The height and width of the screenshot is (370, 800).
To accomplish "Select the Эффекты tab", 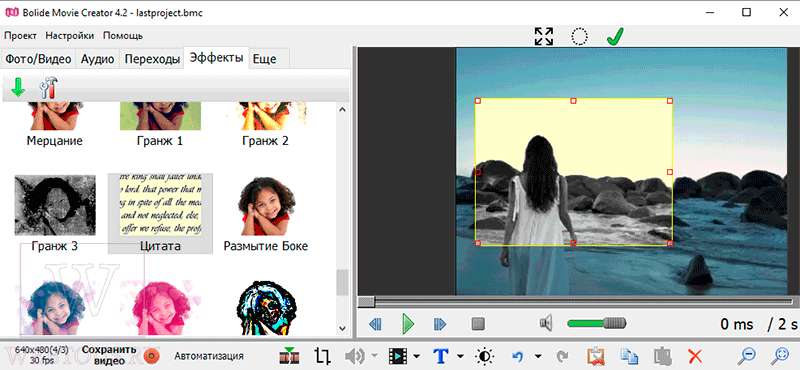I will click(x=216, y=58).
